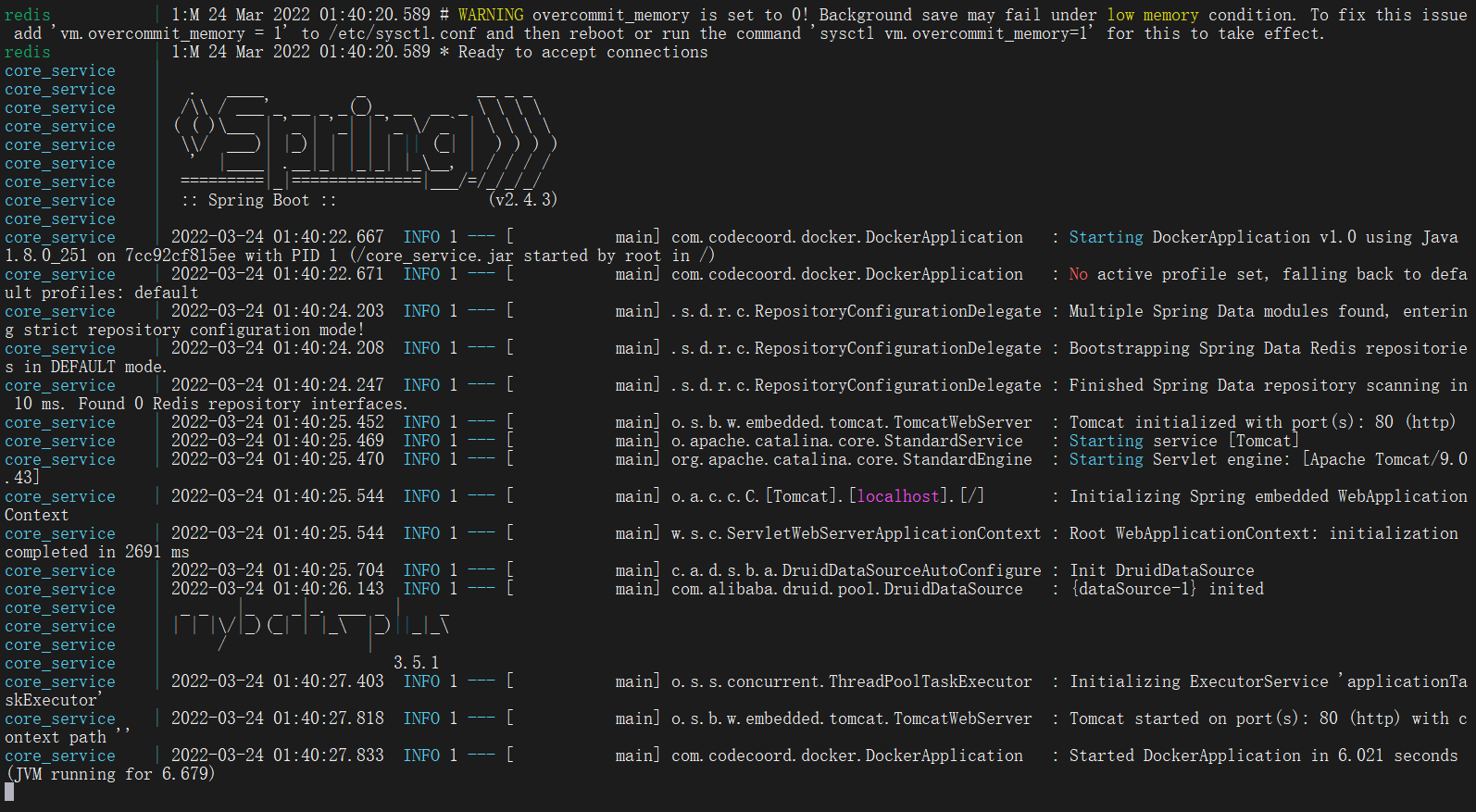The height and width of the screenshot is (812, 1476).
Task: Click 'Tomcat initialized with port(s): 80 (http)'
Action: (1263, 422)
